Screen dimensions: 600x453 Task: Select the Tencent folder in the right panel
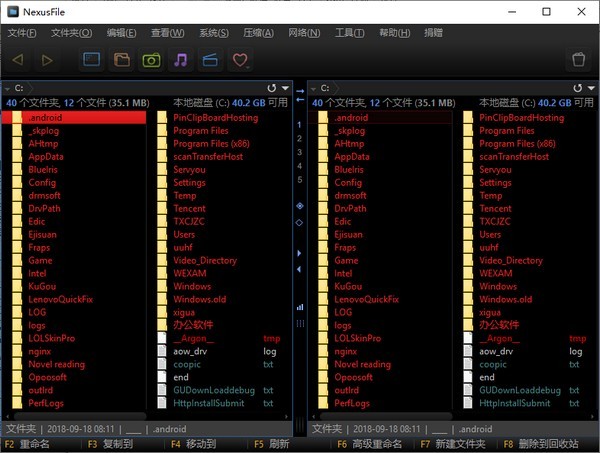[x=495, y=209]
